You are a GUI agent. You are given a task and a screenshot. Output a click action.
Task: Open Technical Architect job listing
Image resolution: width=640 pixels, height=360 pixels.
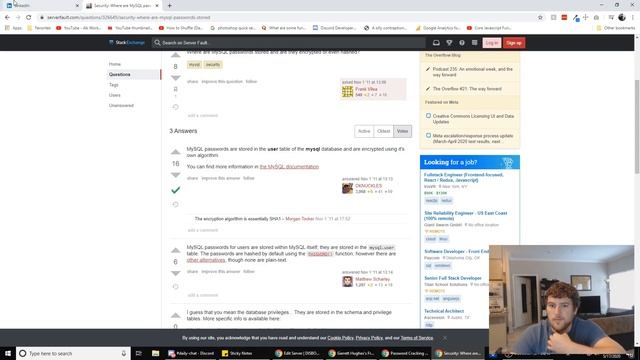pyautogui.click(x=444, y=311)
